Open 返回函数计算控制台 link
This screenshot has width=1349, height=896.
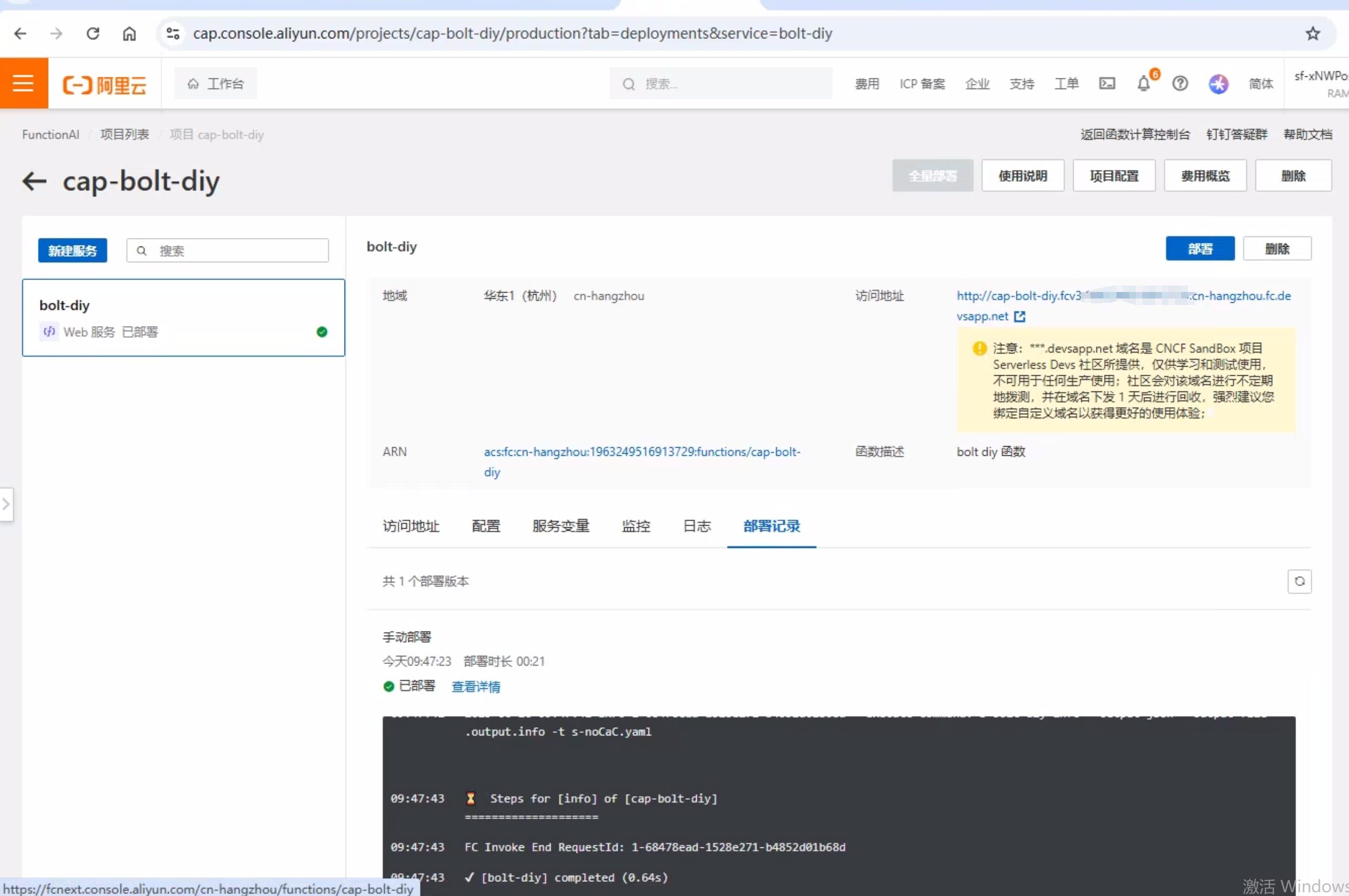point(1135,134)
